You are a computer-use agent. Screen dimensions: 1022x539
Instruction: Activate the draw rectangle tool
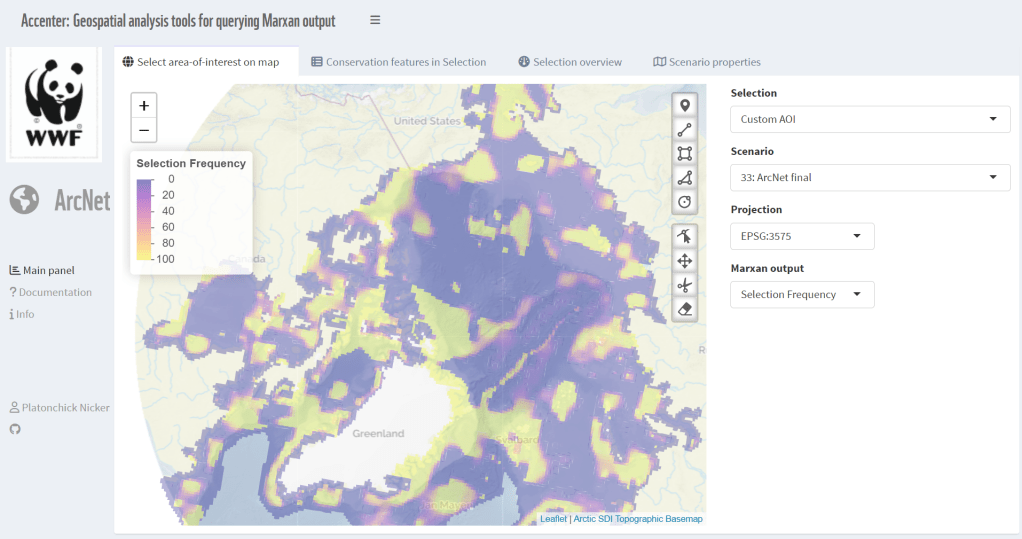click(685, 154)
